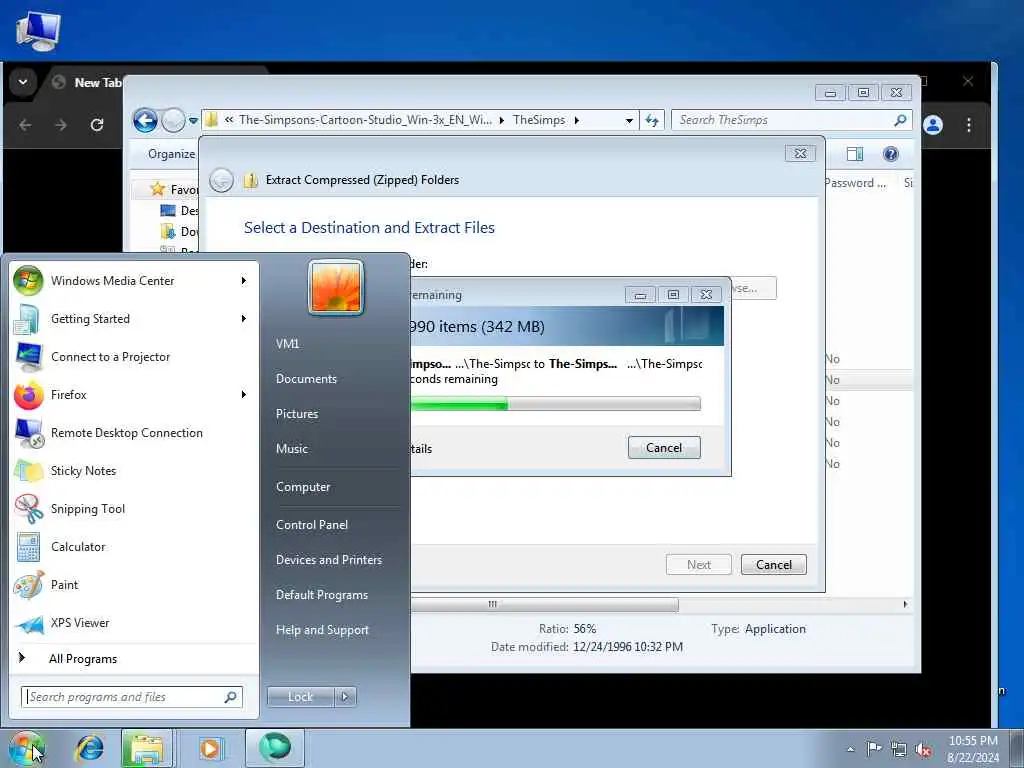Click the Explorer forward arrow button

(173, 120)
